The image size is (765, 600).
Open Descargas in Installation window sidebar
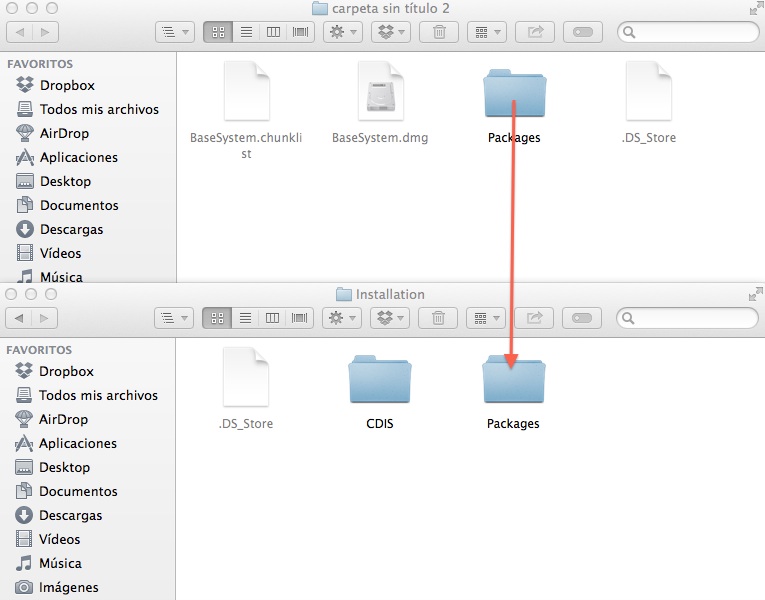58,515
